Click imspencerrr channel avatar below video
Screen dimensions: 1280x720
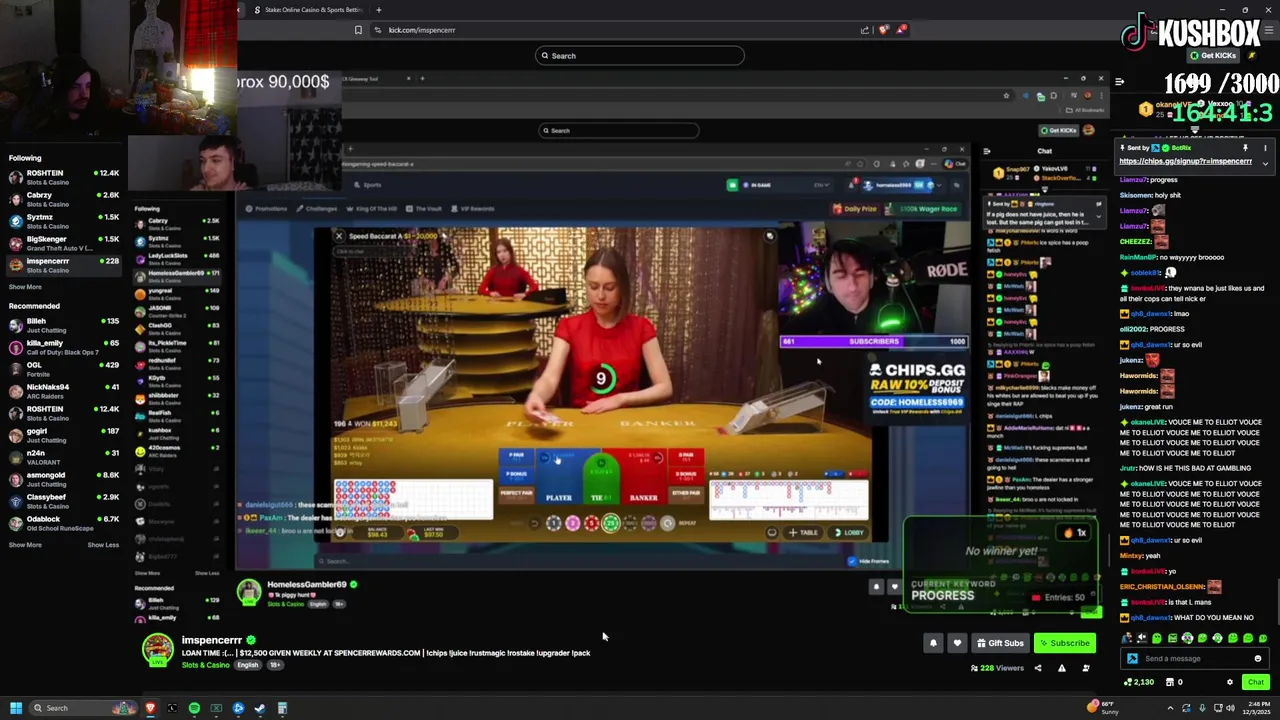pyautogui.click(x=157, y=650)
